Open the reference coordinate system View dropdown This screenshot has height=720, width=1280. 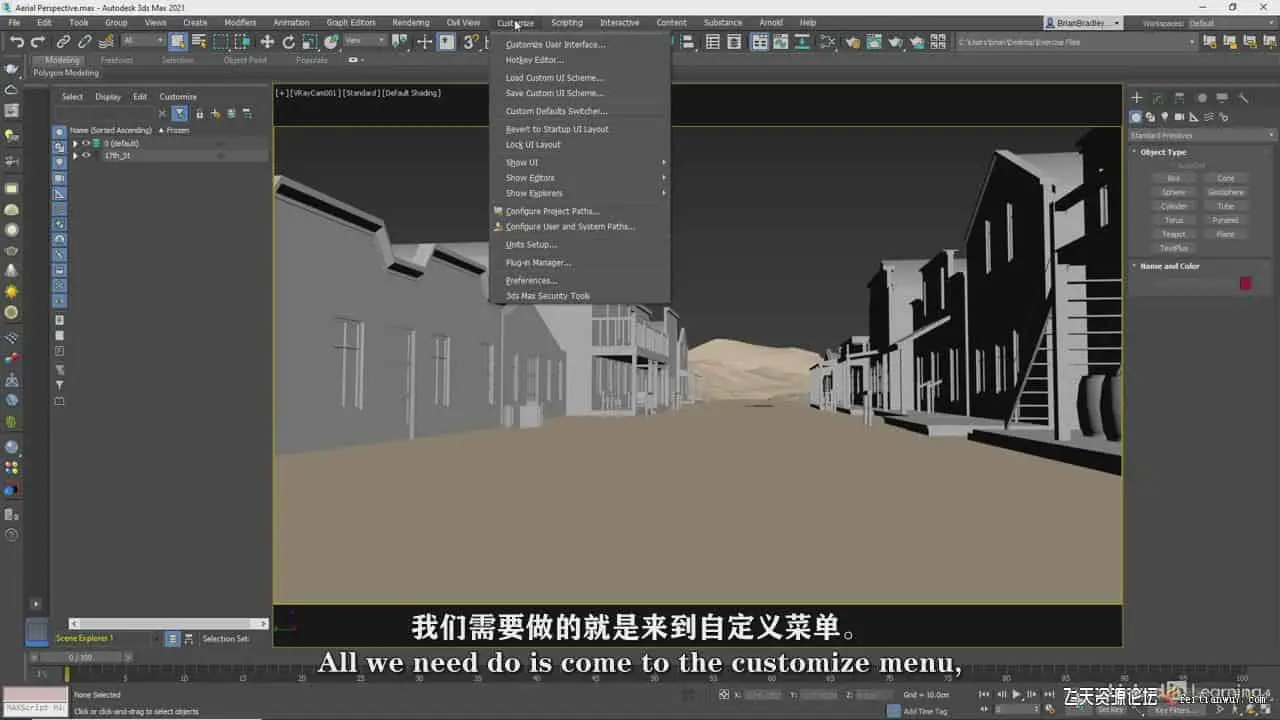365,41
